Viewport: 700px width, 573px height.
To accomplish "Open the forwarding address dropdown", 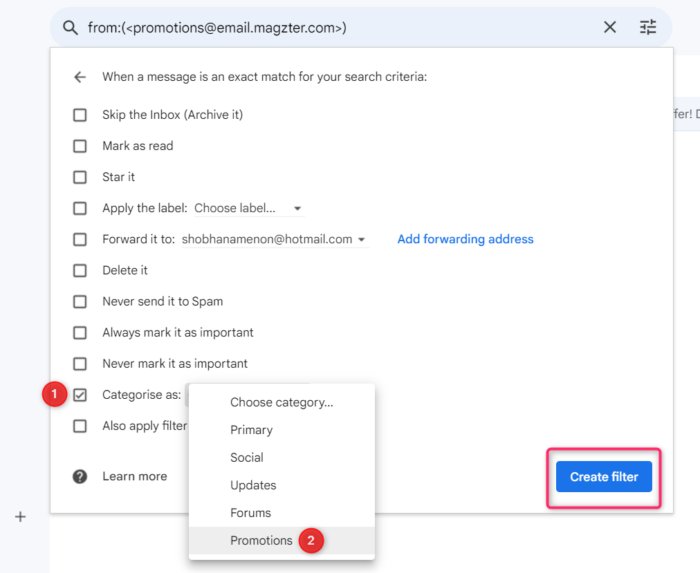I will [x=274, y=239].
